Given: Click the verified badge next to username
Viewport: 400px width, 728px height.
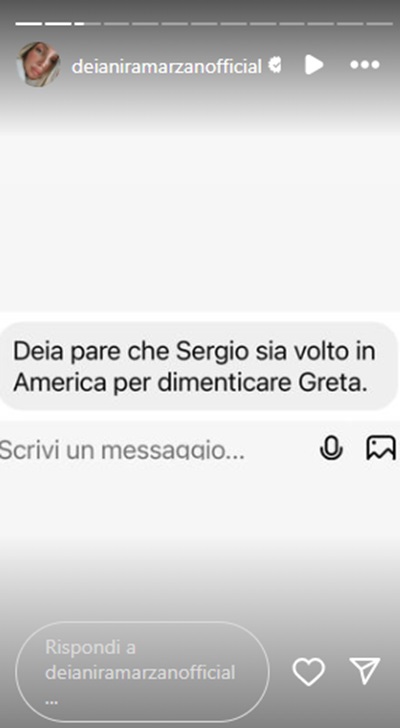Looking at the screenshot, I should pyautogui.click(x=275, y=66).
